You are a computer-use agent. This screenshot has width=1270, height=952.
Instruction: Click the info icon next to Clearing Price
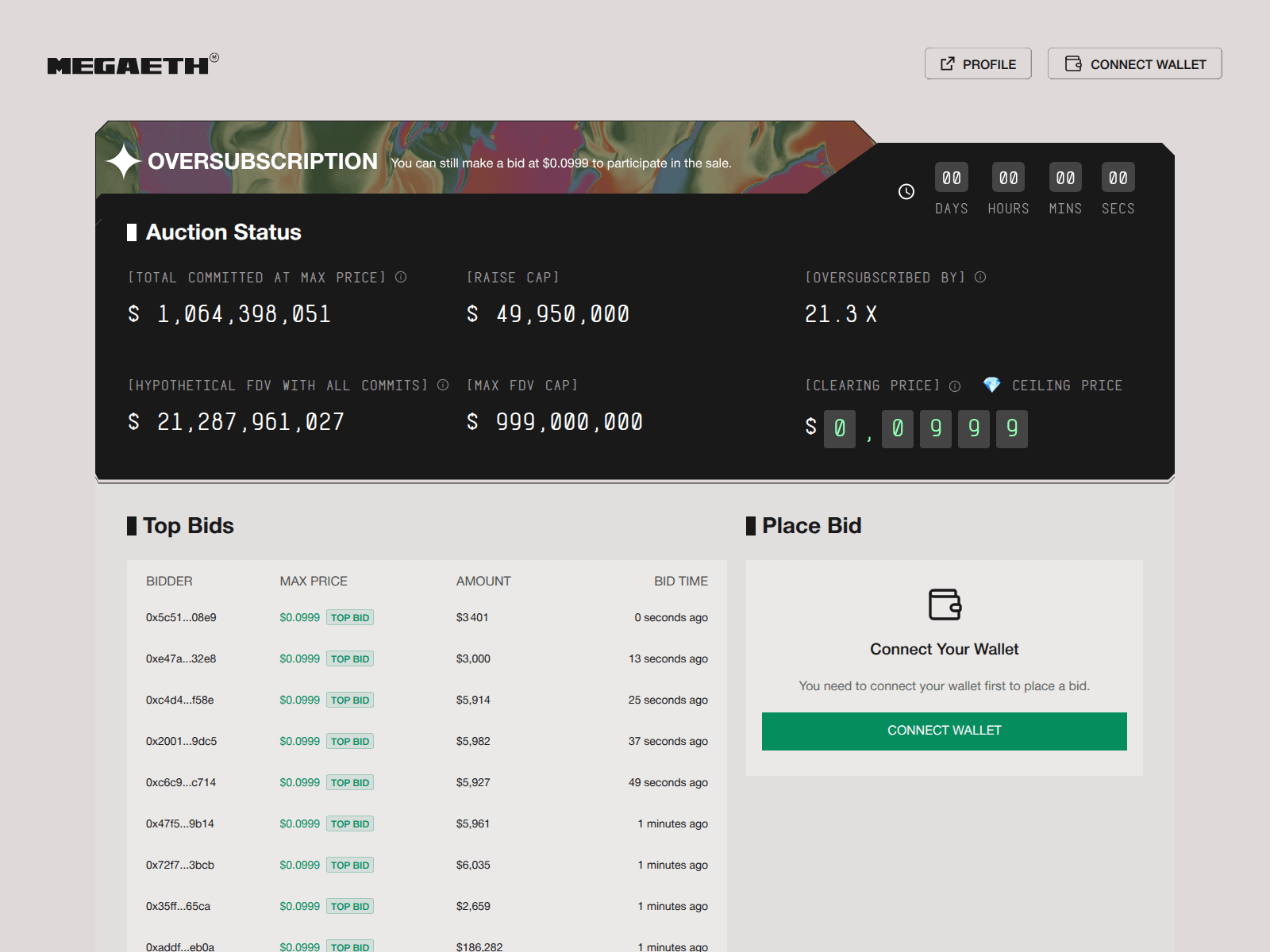tap(953, 386)
